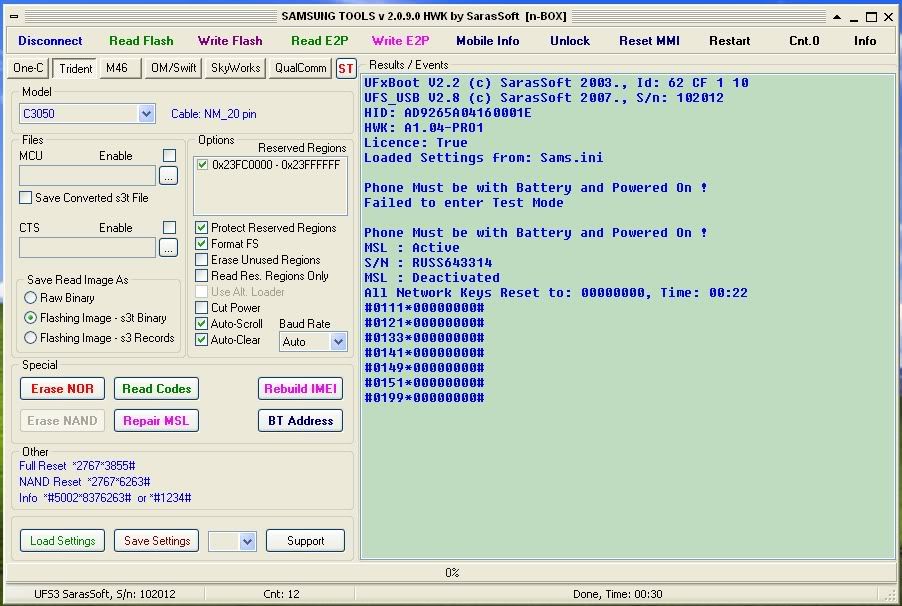Click the #0111*00000000# code line
902x606 pixels.
pos(424,308)
